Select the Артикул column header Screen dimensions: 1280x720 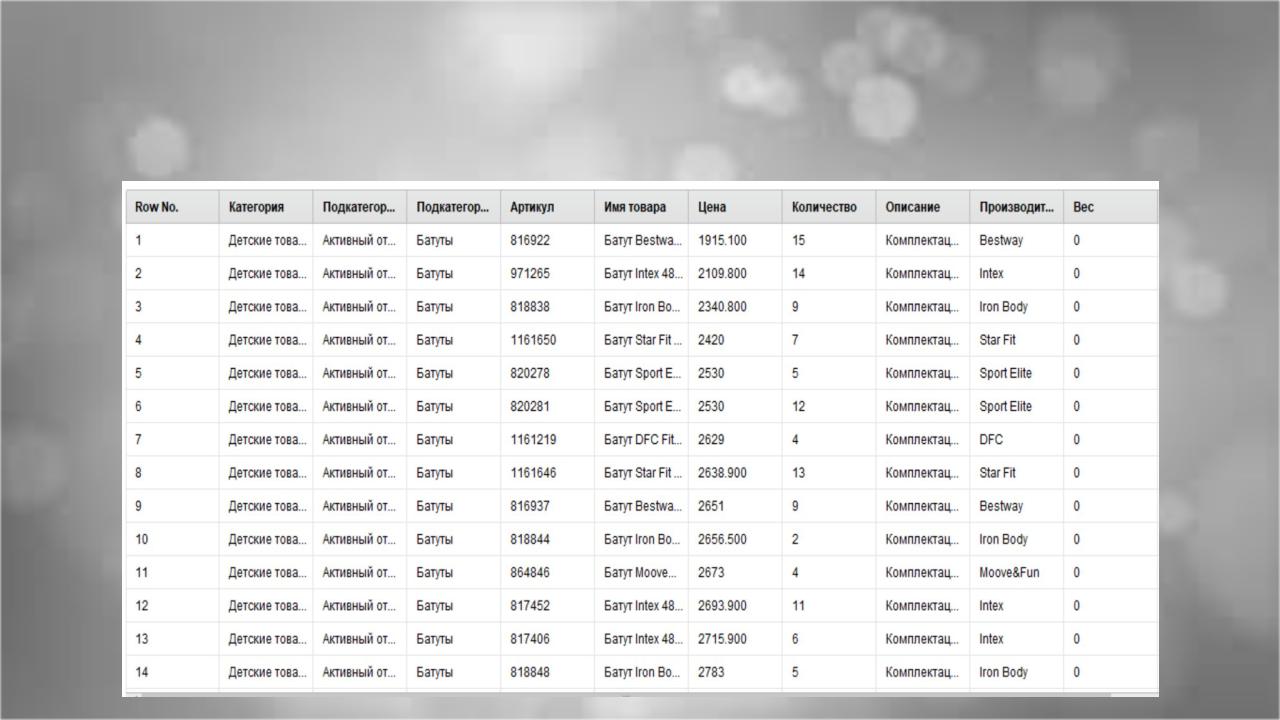pyautogui.click(x=547, y=207)
